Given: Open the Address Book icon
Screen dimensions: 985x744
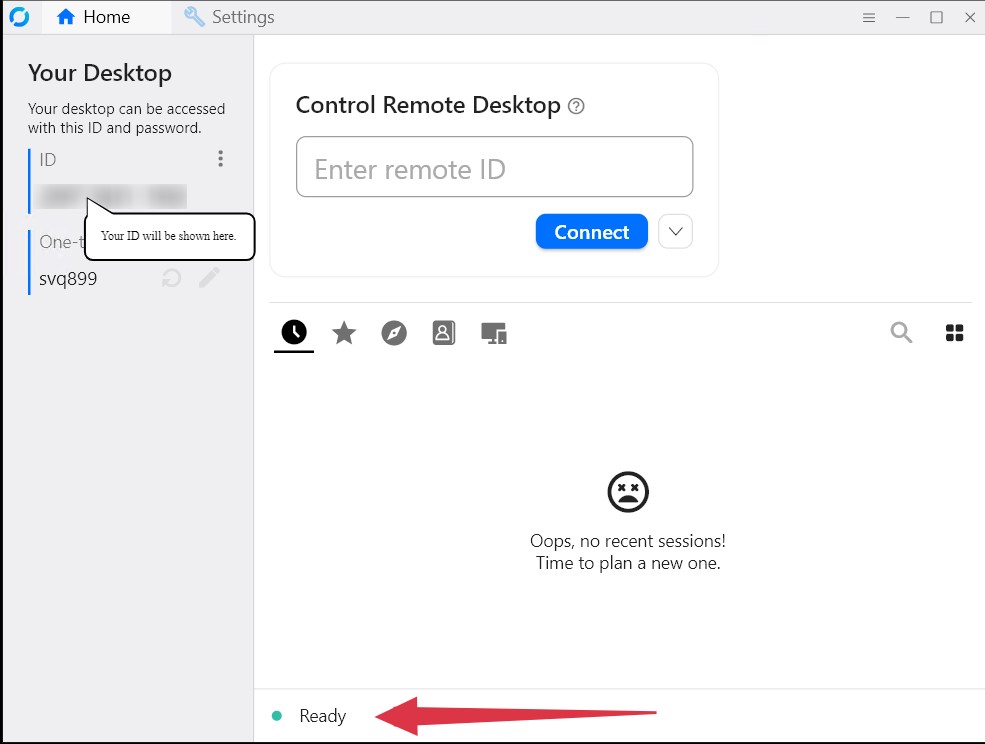Looking at the screenshot, I should [444, 333].
